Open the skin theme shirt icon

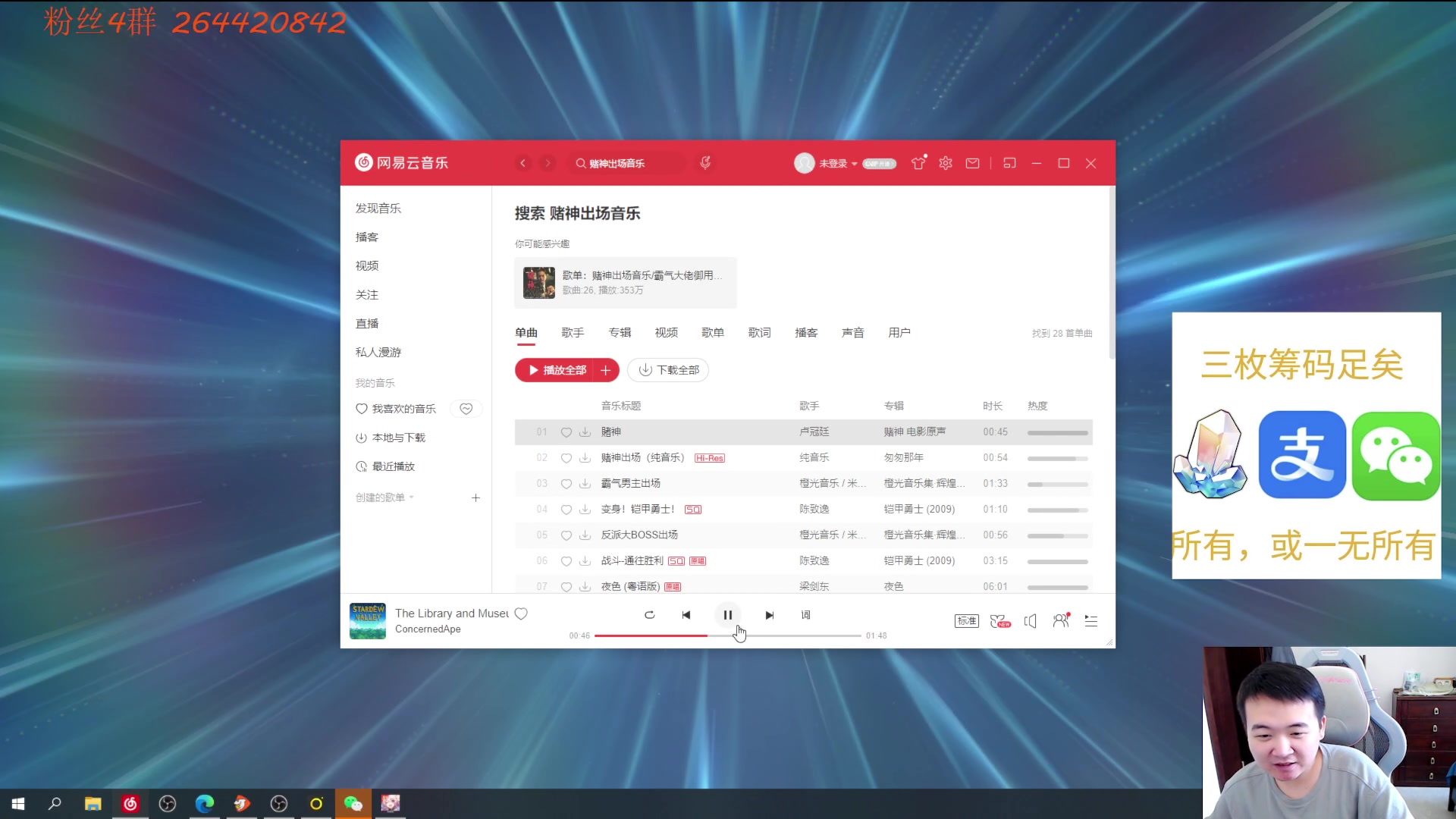[918, 163]
